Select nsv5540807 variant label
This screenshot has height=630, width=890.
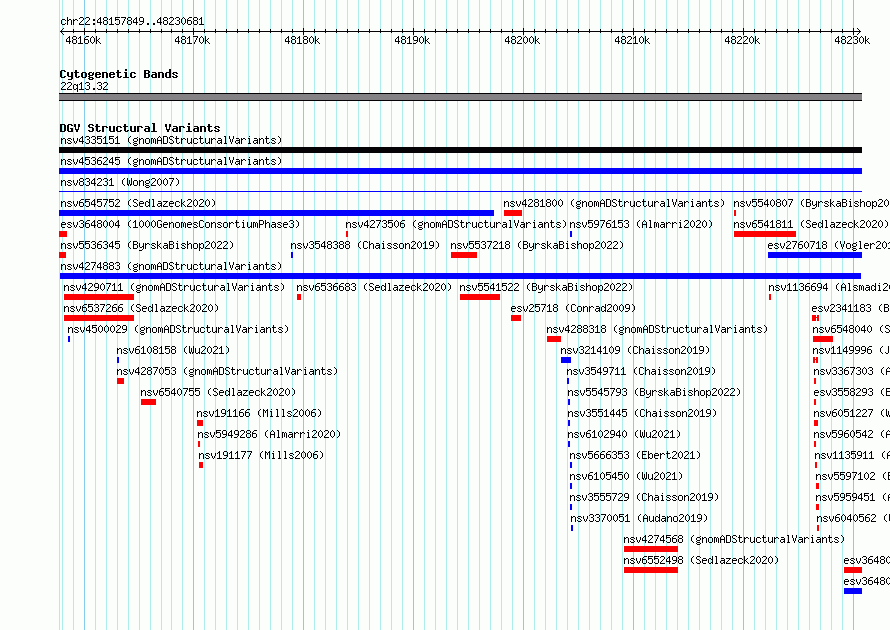click(811, 203)
